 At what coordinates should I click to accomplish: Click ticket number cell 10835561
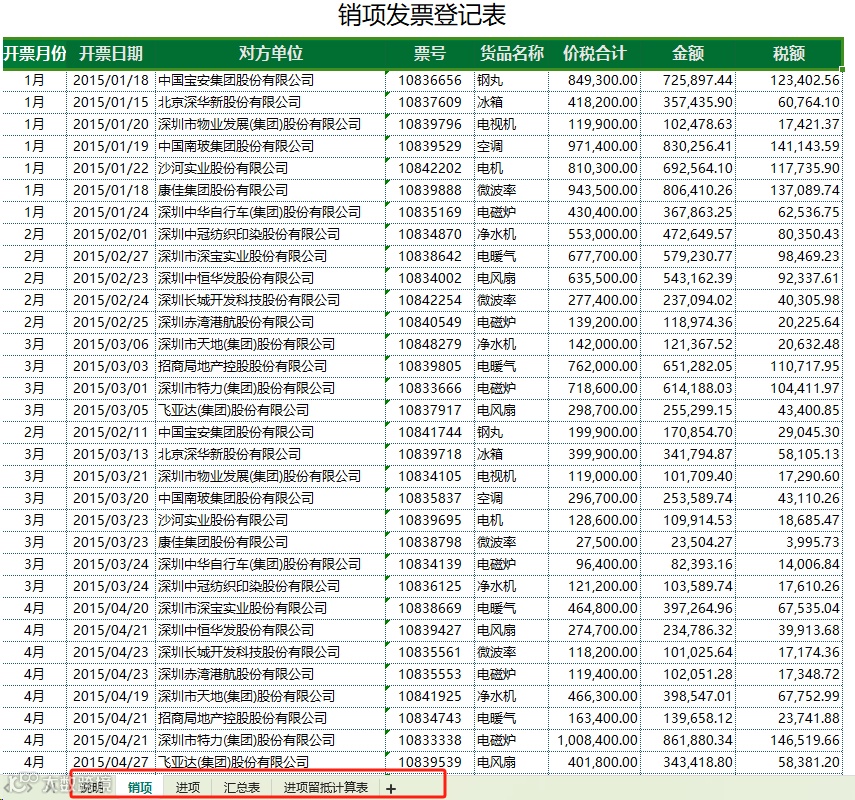(x=430, y=652)
